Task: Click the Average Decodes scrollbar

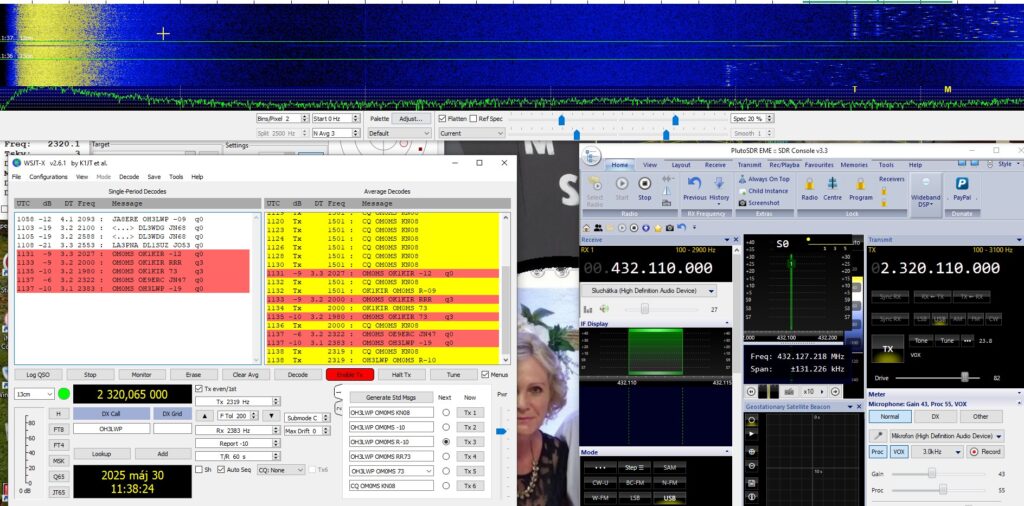Action: [505, 288]
